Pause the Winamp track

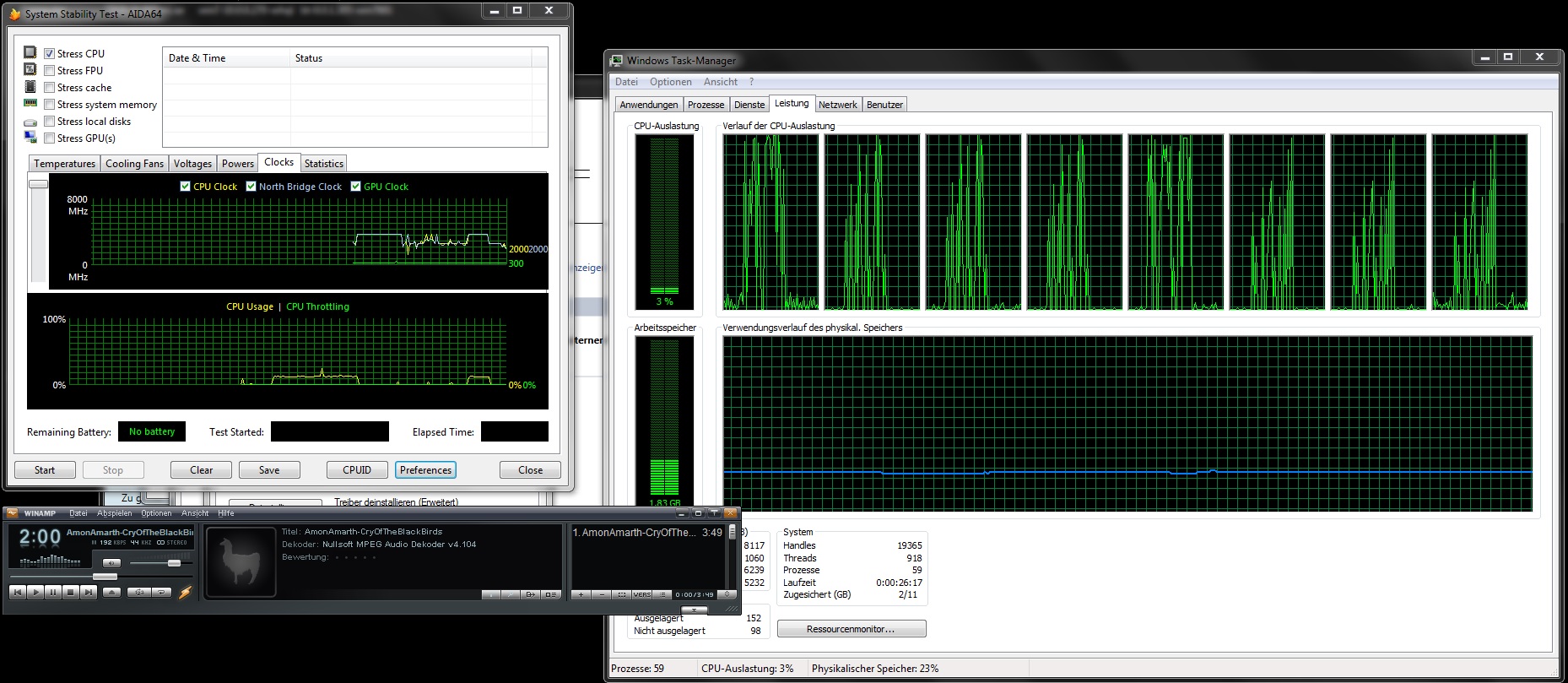(53, 593)
